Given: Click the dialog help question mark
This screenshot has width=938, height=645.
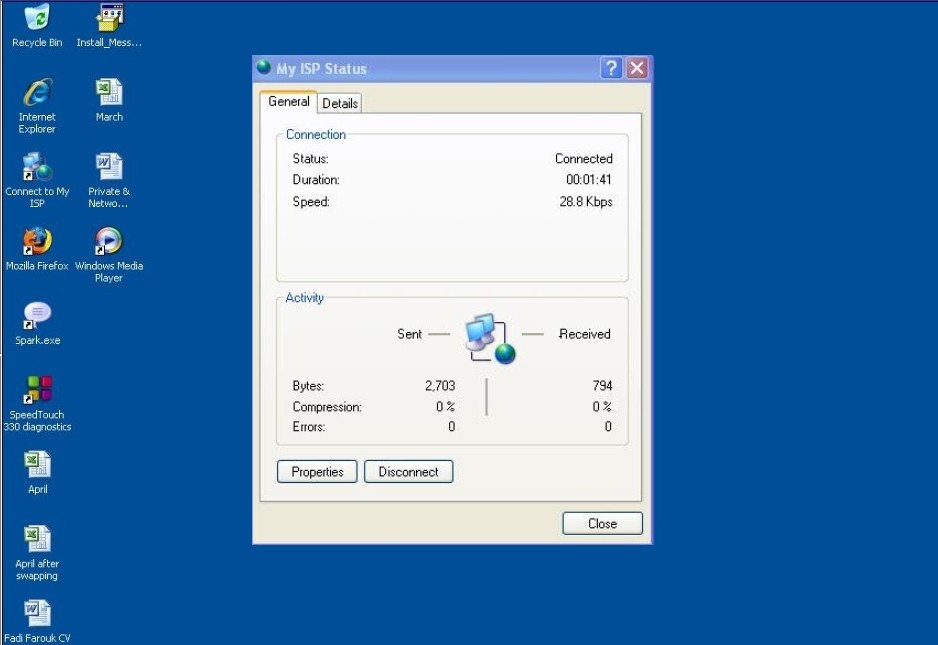Looking at the screenshot, I should point(611,68).
